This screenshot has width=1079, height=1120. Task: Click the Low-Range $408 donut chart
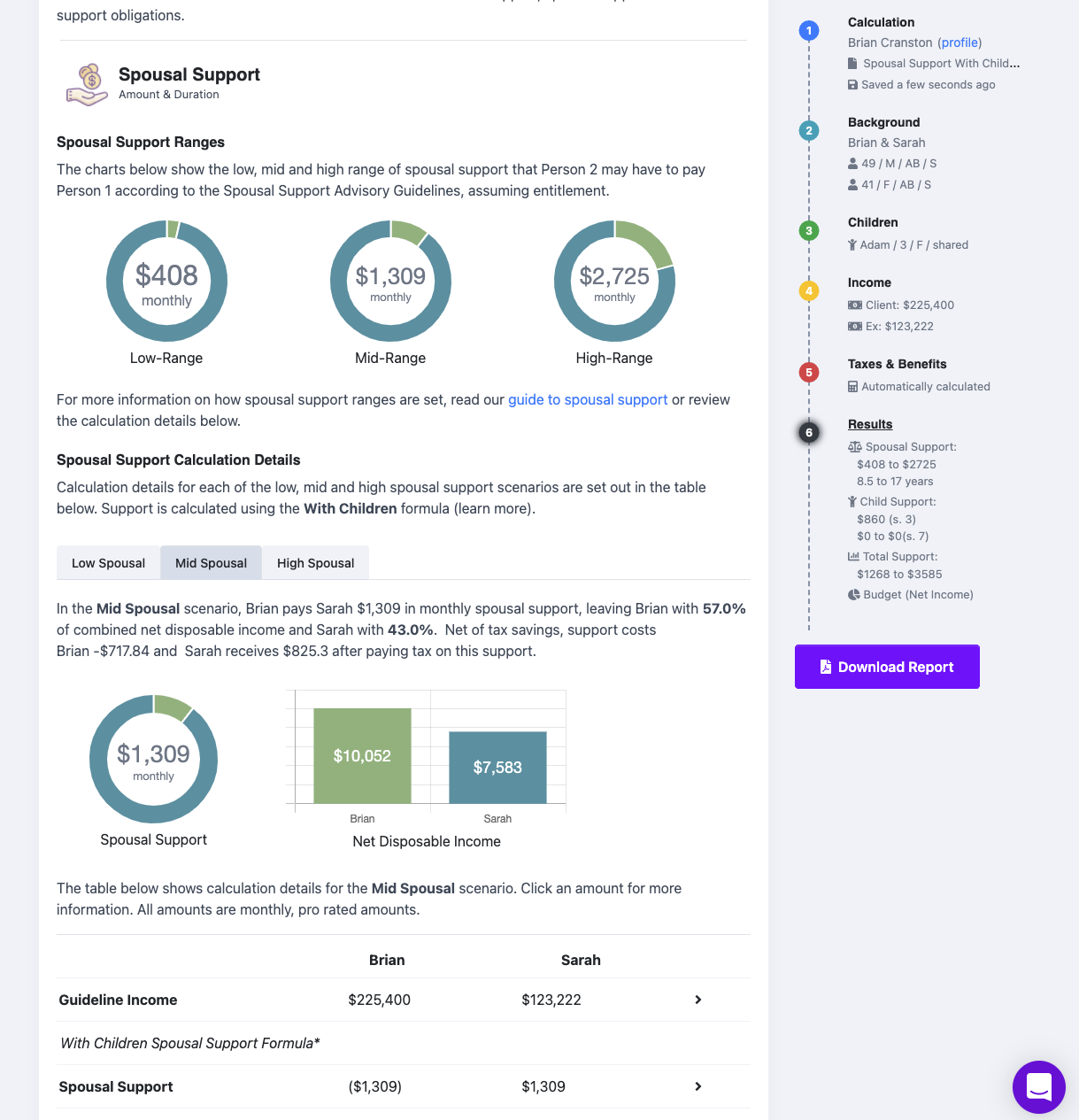click(x=166, y=281)
